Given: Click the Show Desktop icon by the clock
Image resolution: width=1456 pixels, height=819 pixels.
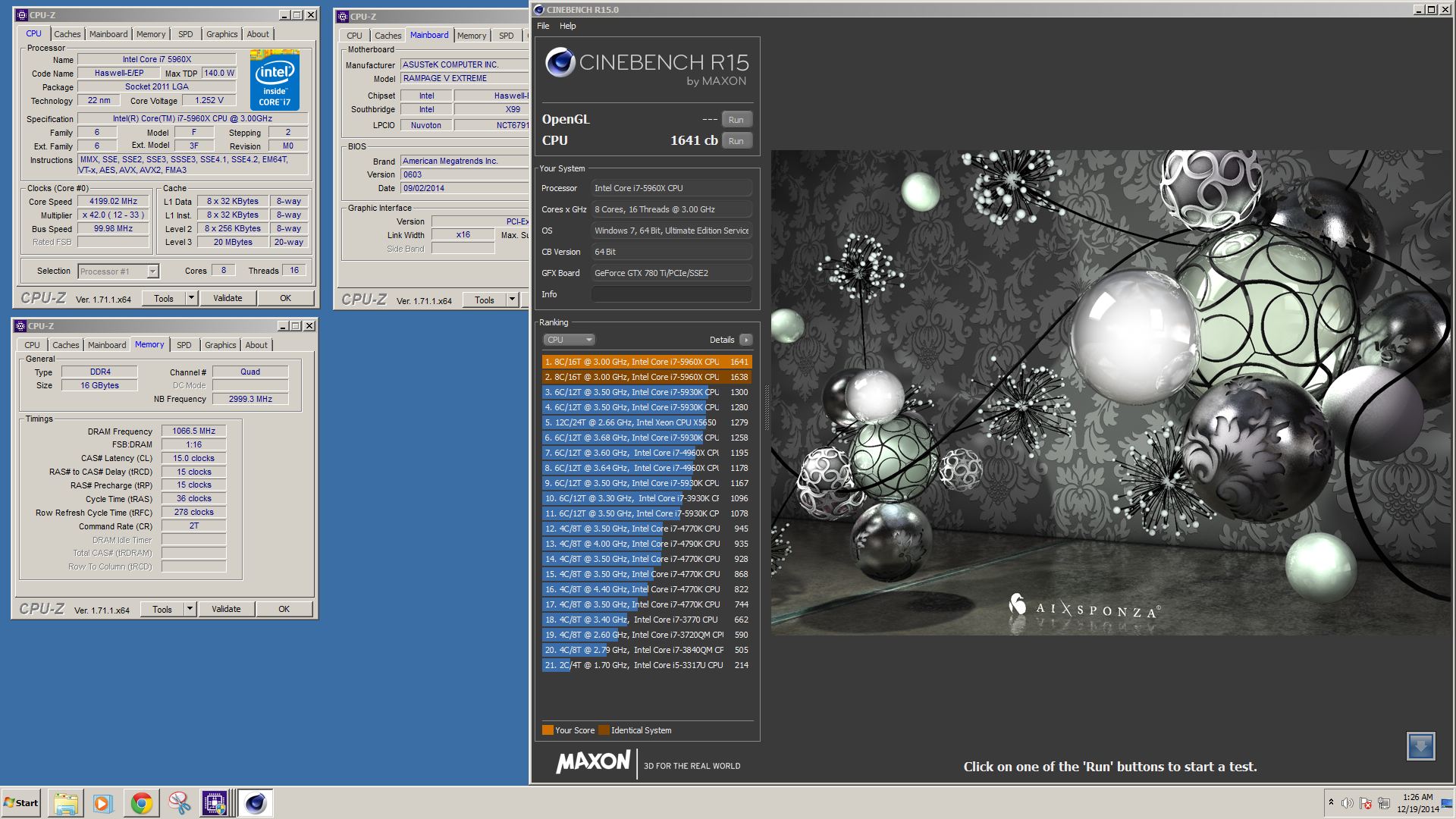Looking at the screenshot, I should pos(1448,803).
